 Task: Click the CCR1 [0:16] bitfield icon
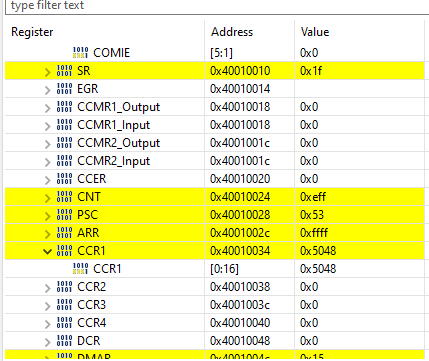80,269
